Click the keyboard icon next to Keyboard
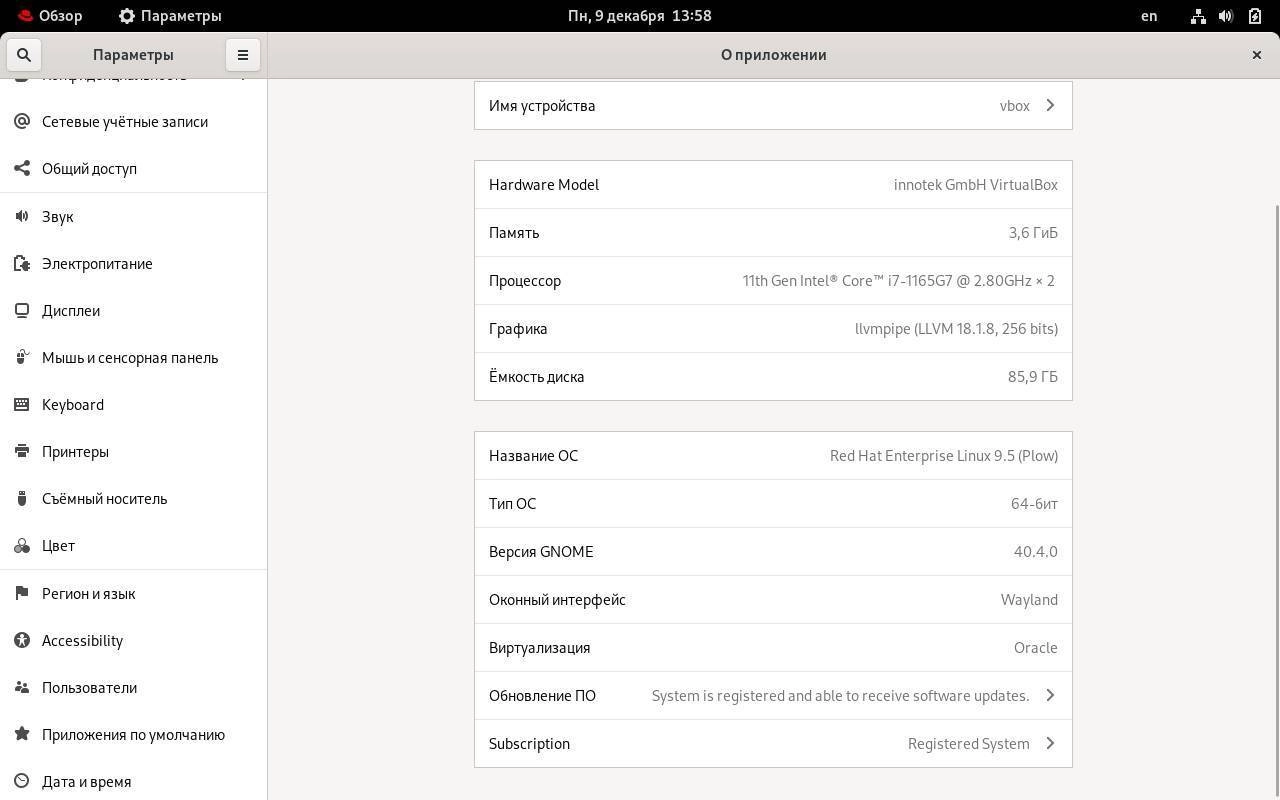This screenshot has height=800, width=1280. (x=22, y=404)
